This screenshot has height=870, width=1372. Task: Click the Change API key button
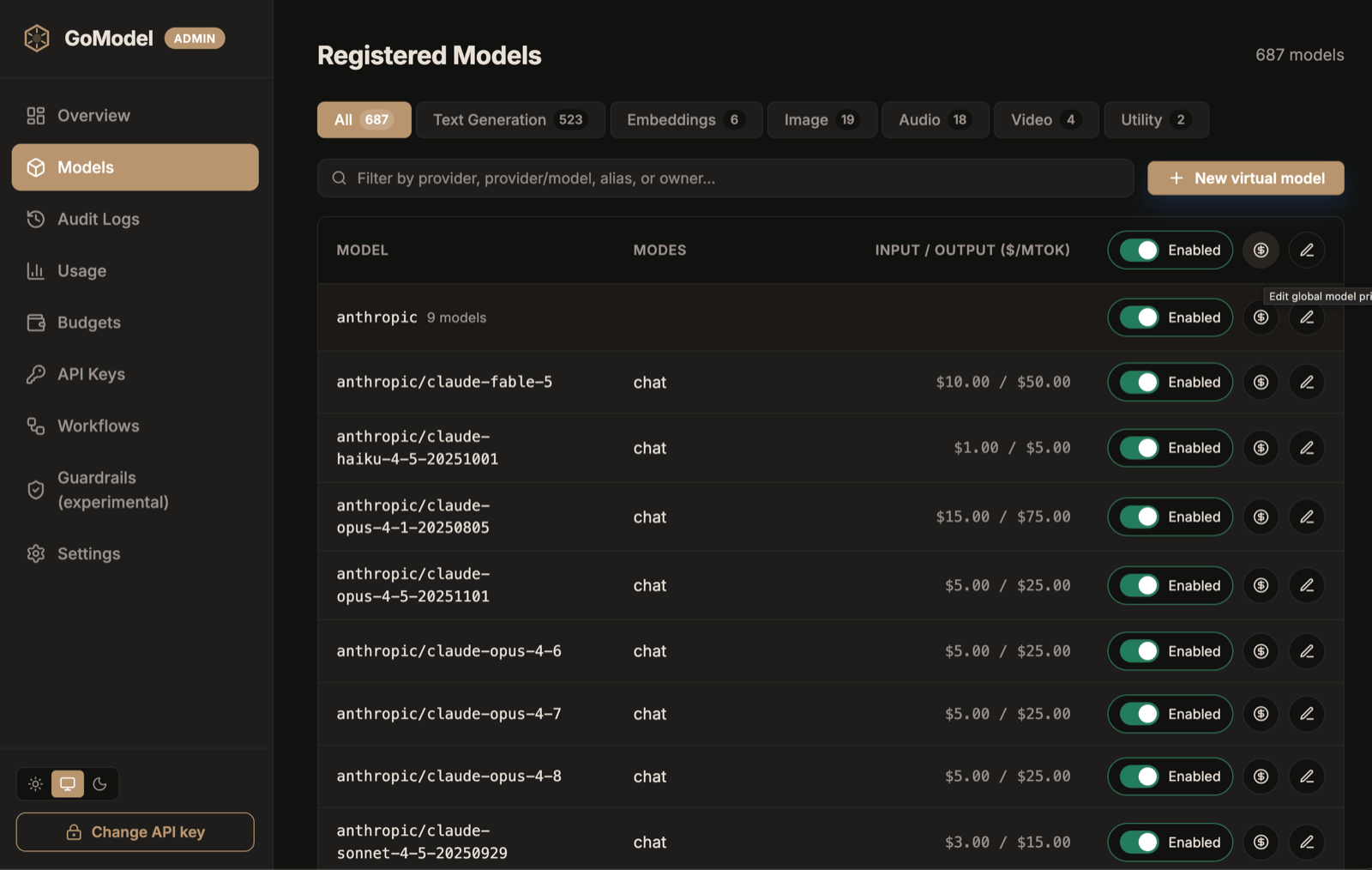[135, 832]
